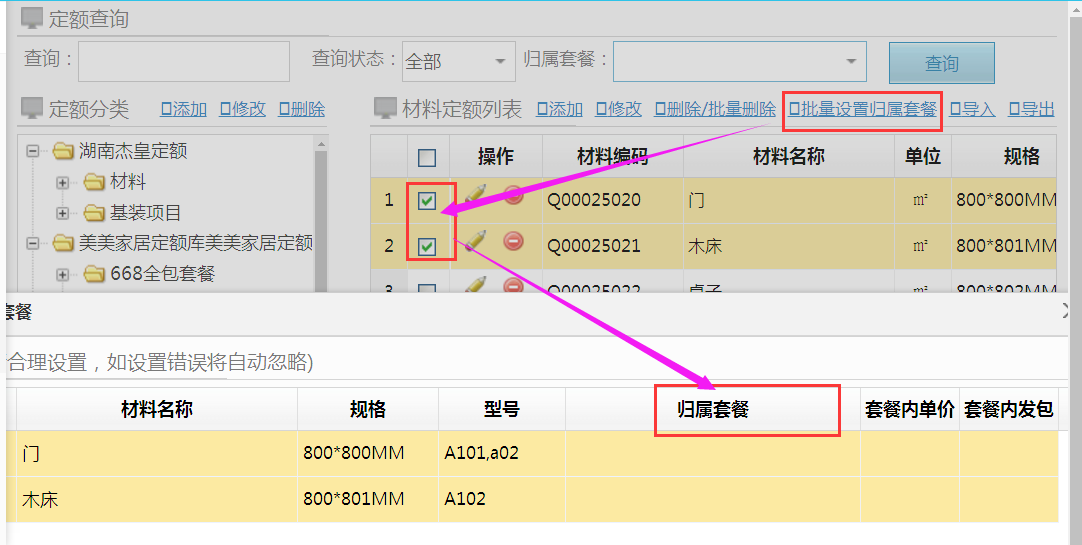This screenshot has width=1082, height=545.
Task: Click the pencil edit icon for row 门
Action: [476, 196]
